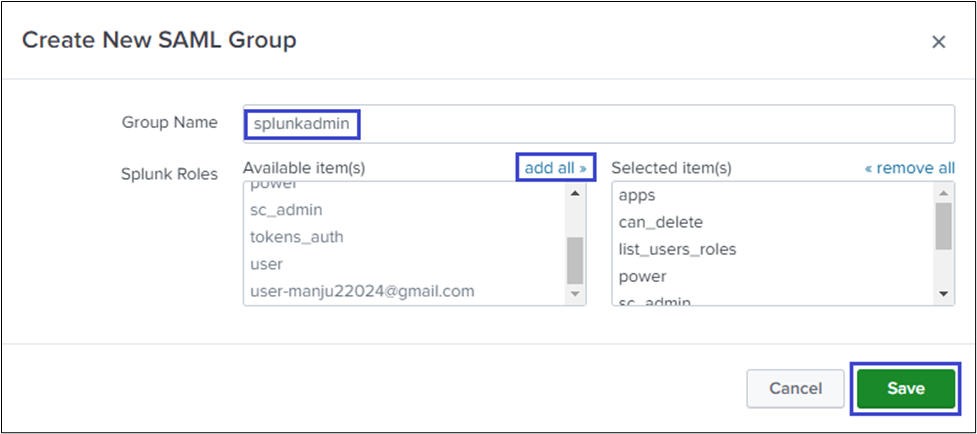Select sc_admin in Available items
977x434 pixels.
click(286, 210)
